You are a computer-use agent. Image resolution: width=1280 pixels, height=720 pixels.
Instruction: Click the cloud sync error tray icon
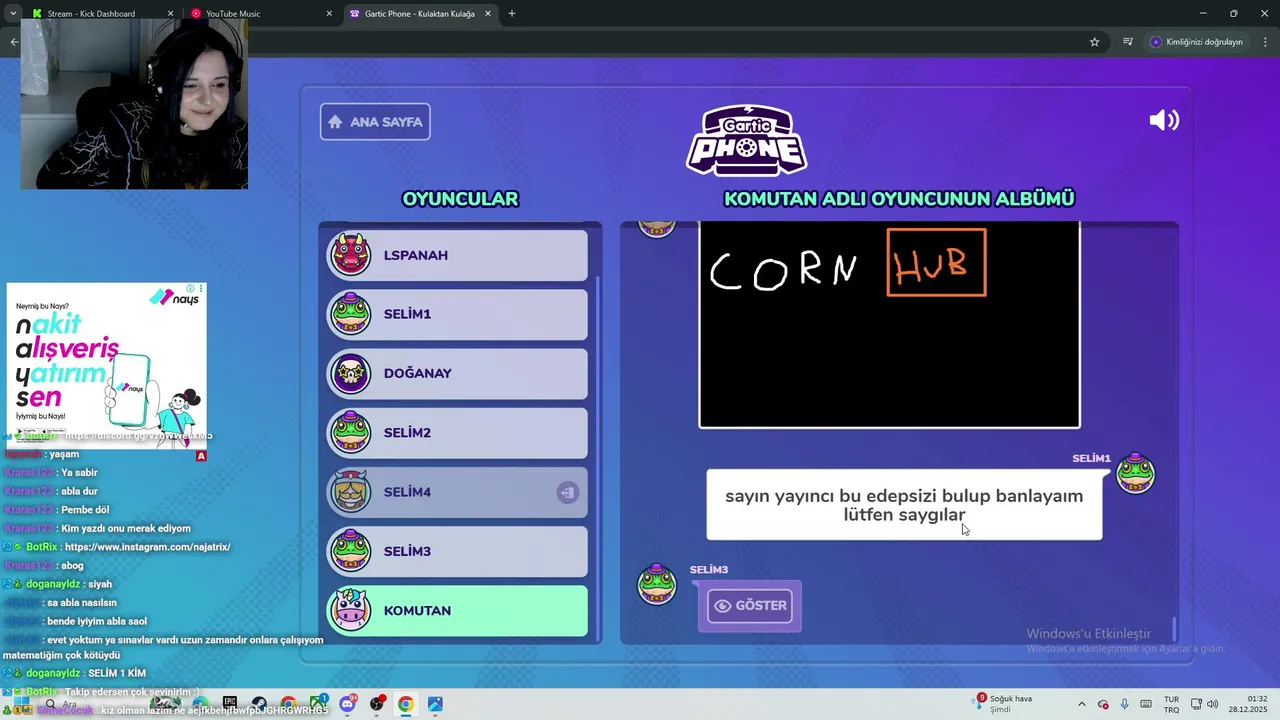pos(1103,704)
